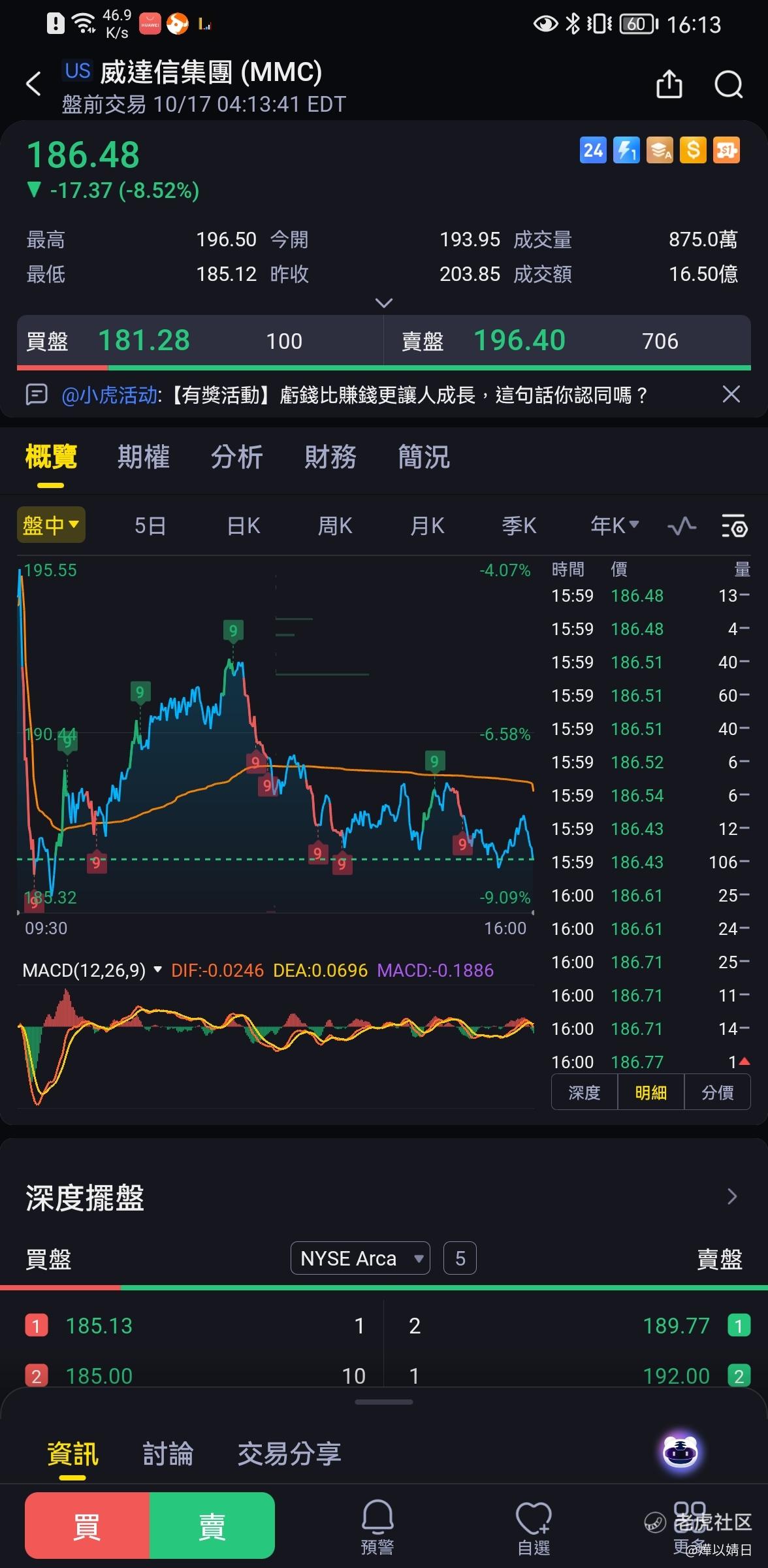Tap the buy/sell ratio bar under quotes
Screen dimensions: 768x1568
click(x=384, y=368)
